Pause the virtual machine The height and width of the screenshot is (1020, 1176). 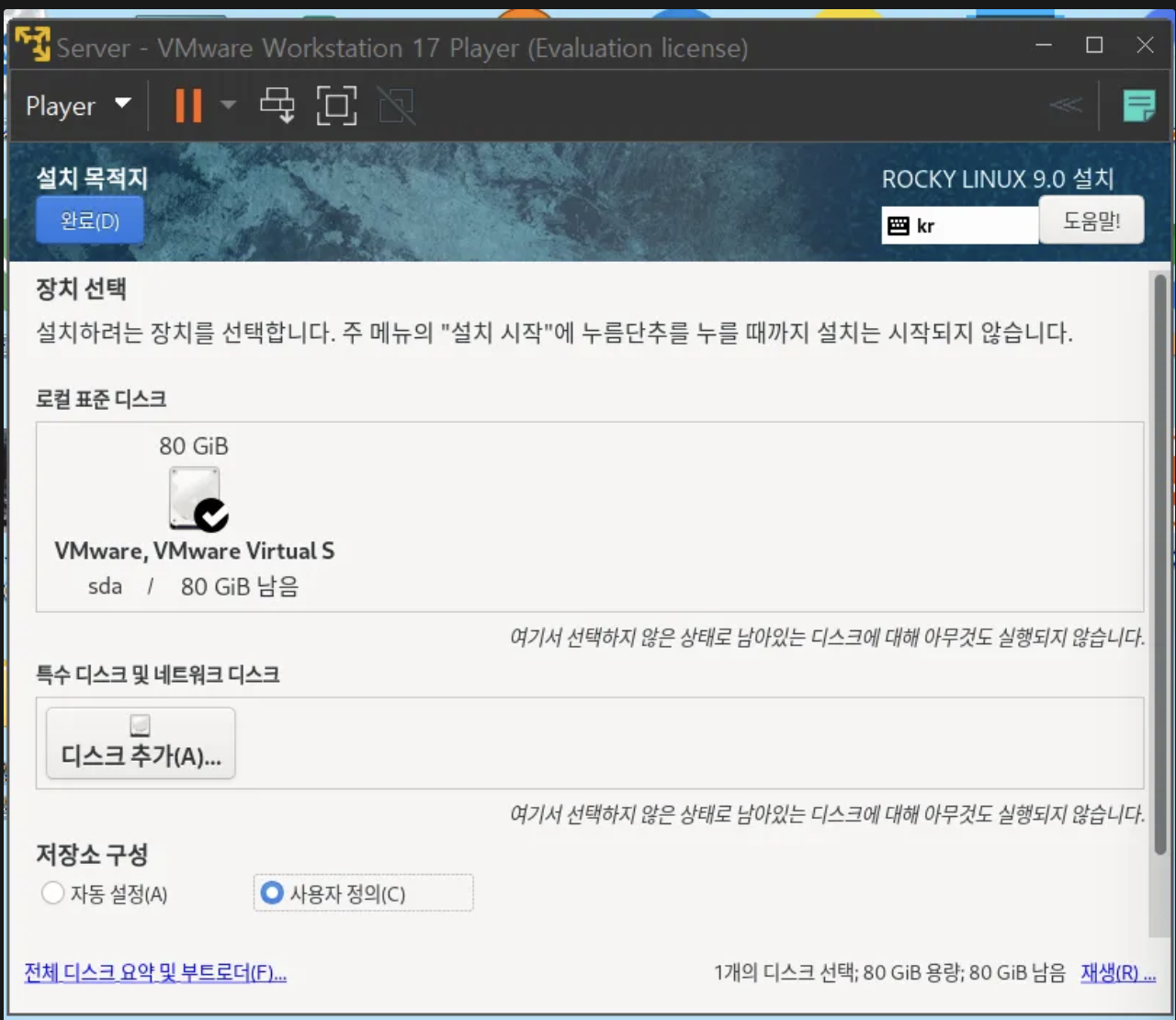point(188,106)
